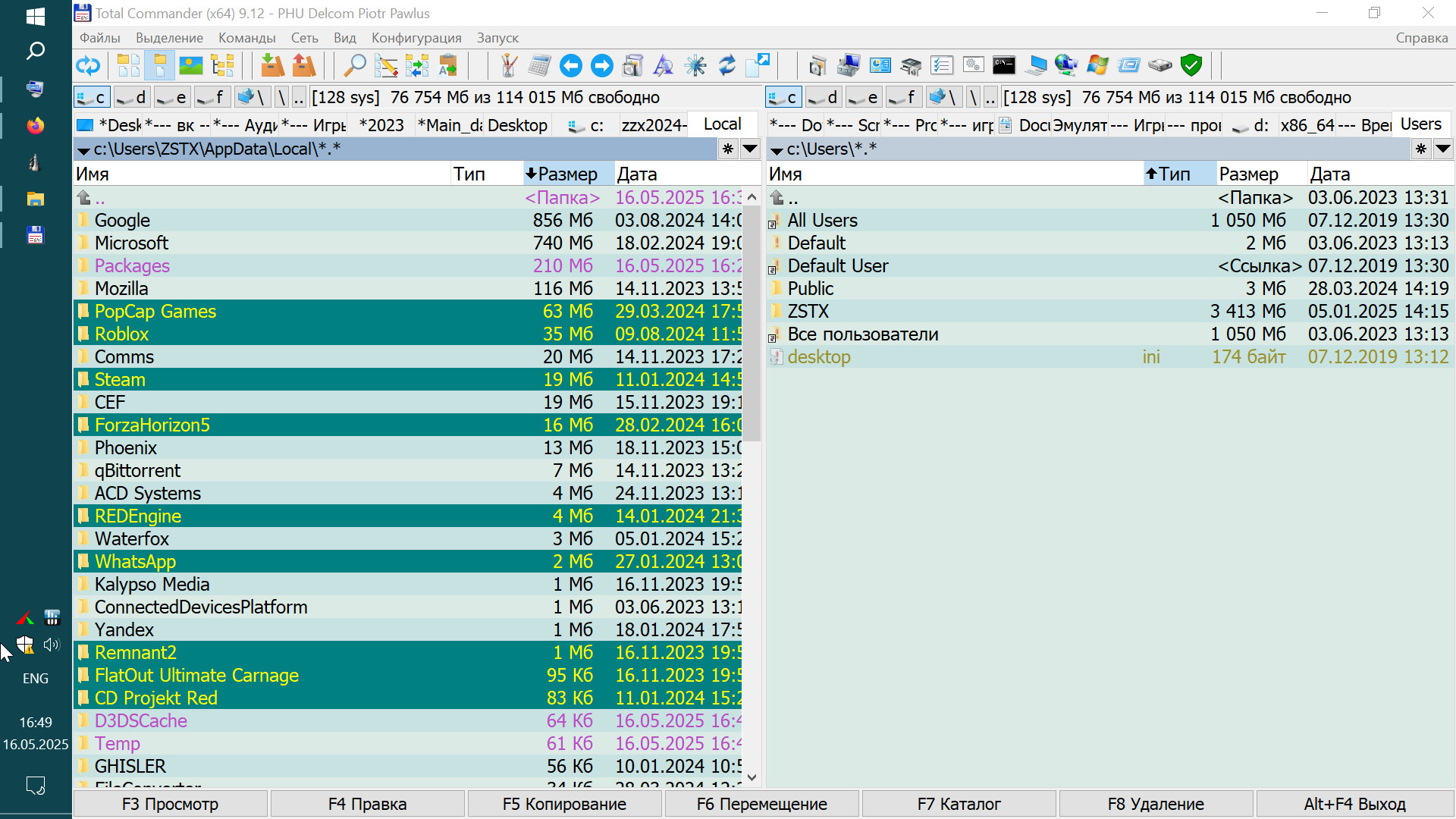Open the Search files magnifier tool

pos(354,66)
